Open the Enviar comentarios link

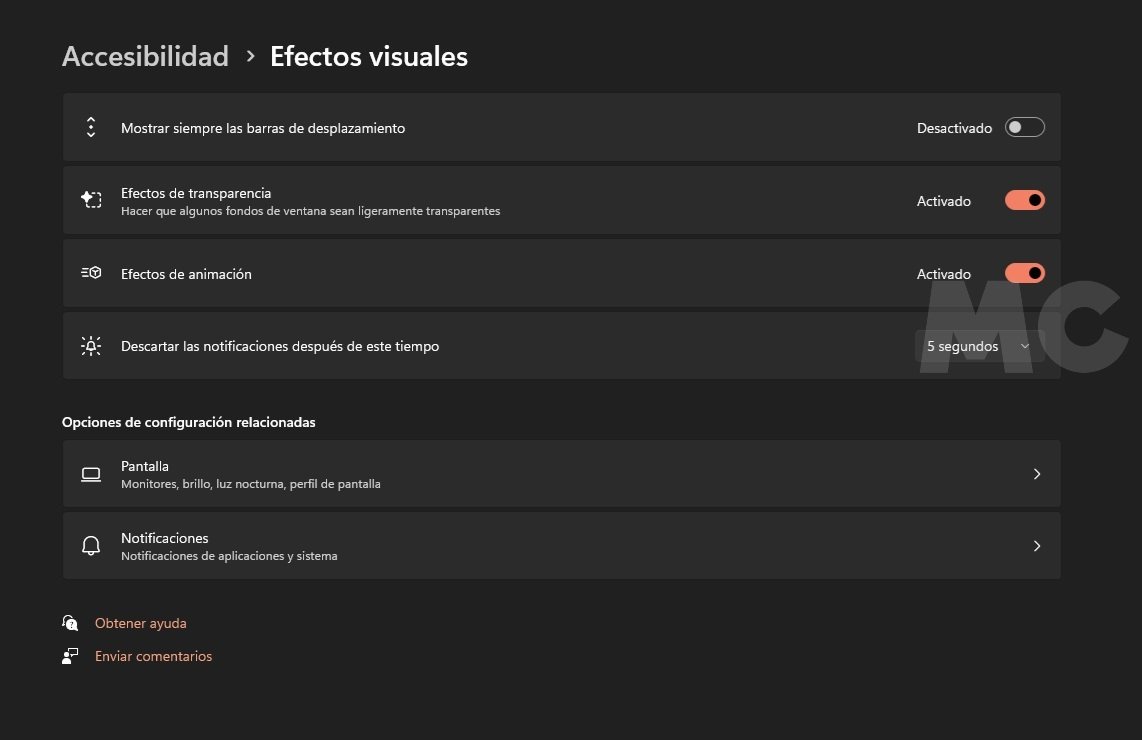[x=154, y=656]
